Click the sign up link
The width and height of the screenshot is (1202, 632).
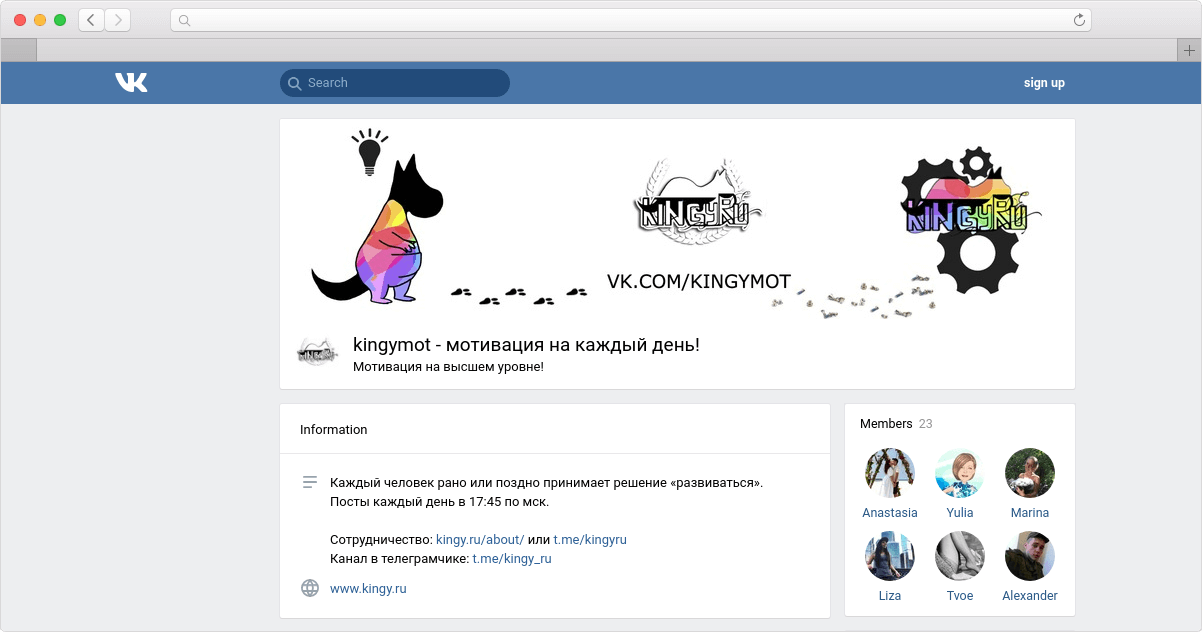point(1044,83)
